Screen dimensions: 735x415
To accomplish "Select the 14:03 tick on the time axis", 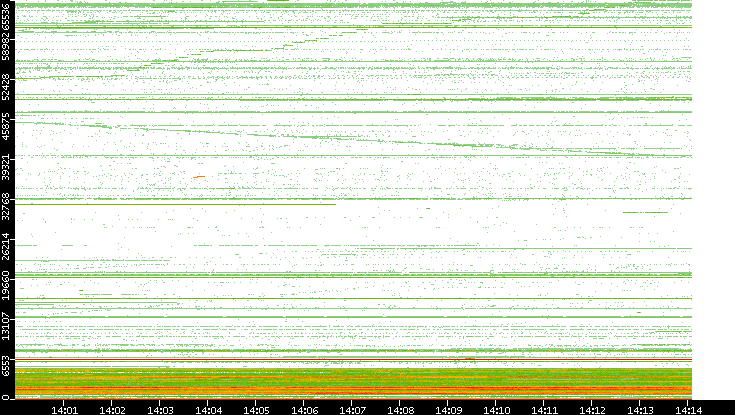I will tap(161, 408).
